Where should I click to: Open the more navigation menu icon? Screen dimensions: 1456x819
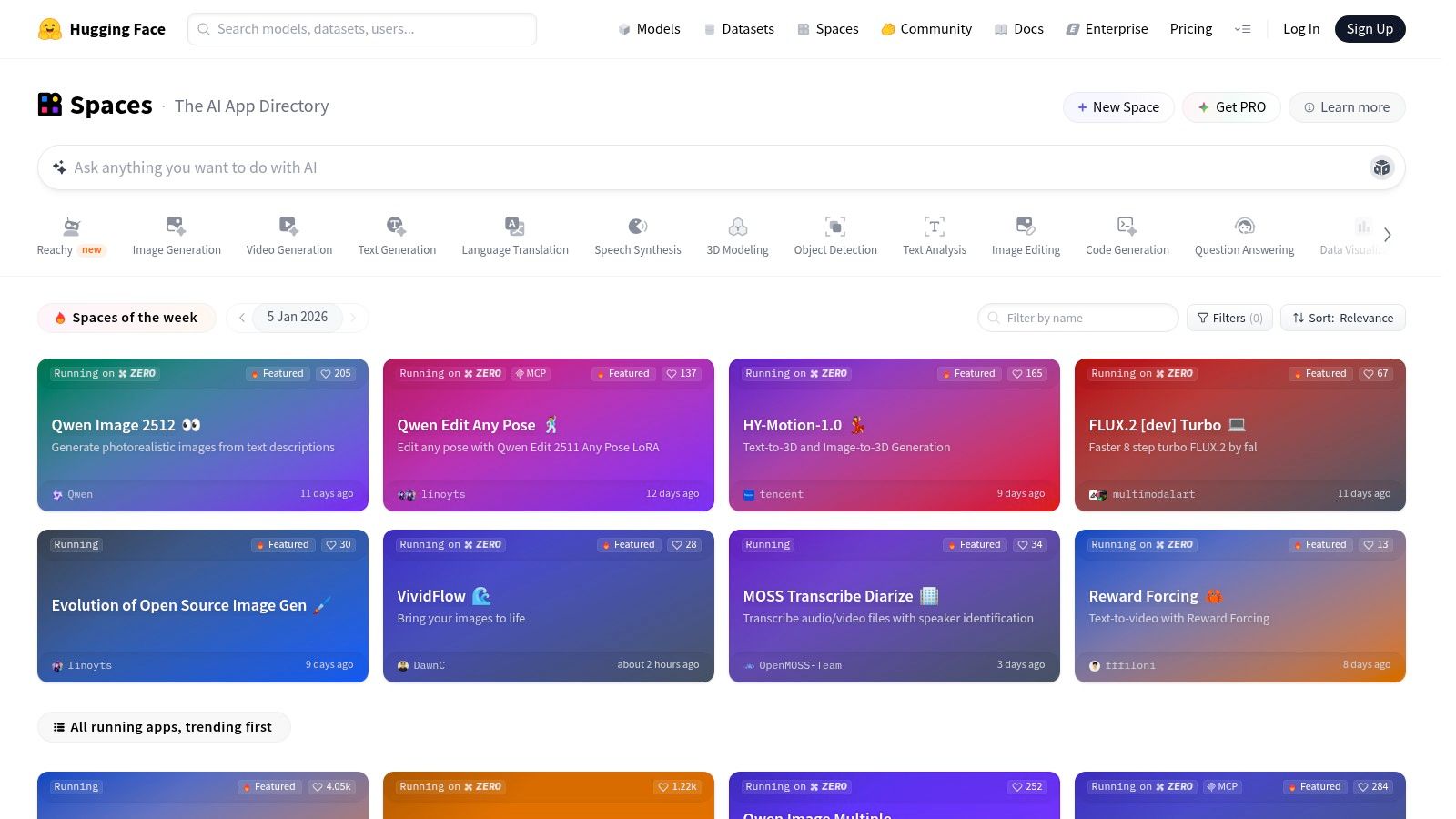[x=1242, y=29]
